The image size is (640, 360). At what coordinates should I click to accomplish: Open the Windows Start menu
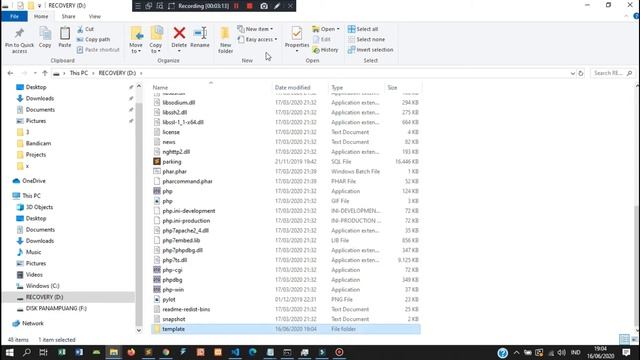pos(9,352)
